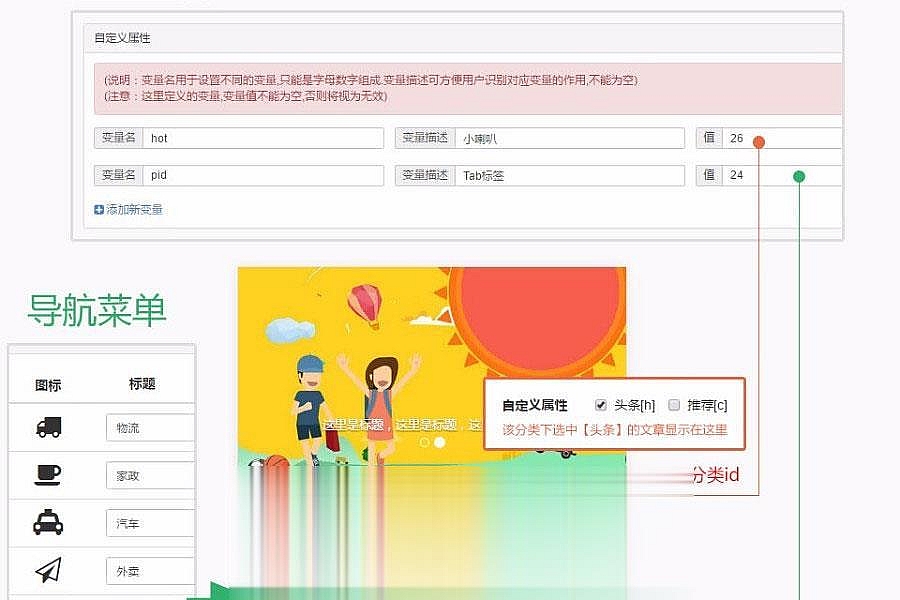This screenshot has height=600, width=900.
Task: Click the 标题 column header
Action: pos(142,384)
